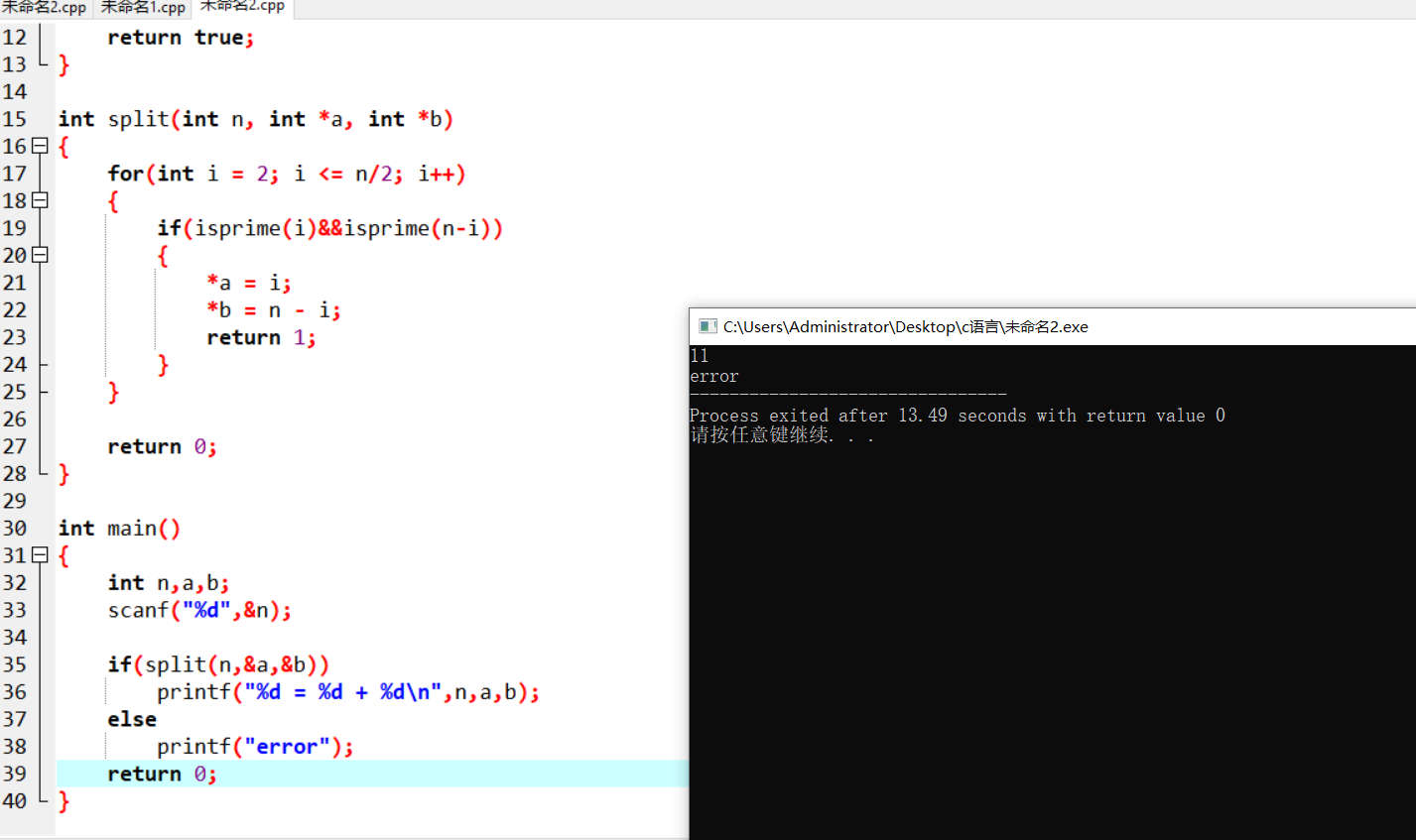Collapse the if block fold at line 20
Viewport: 1416px width, 840px height.
tap(40, 255)
